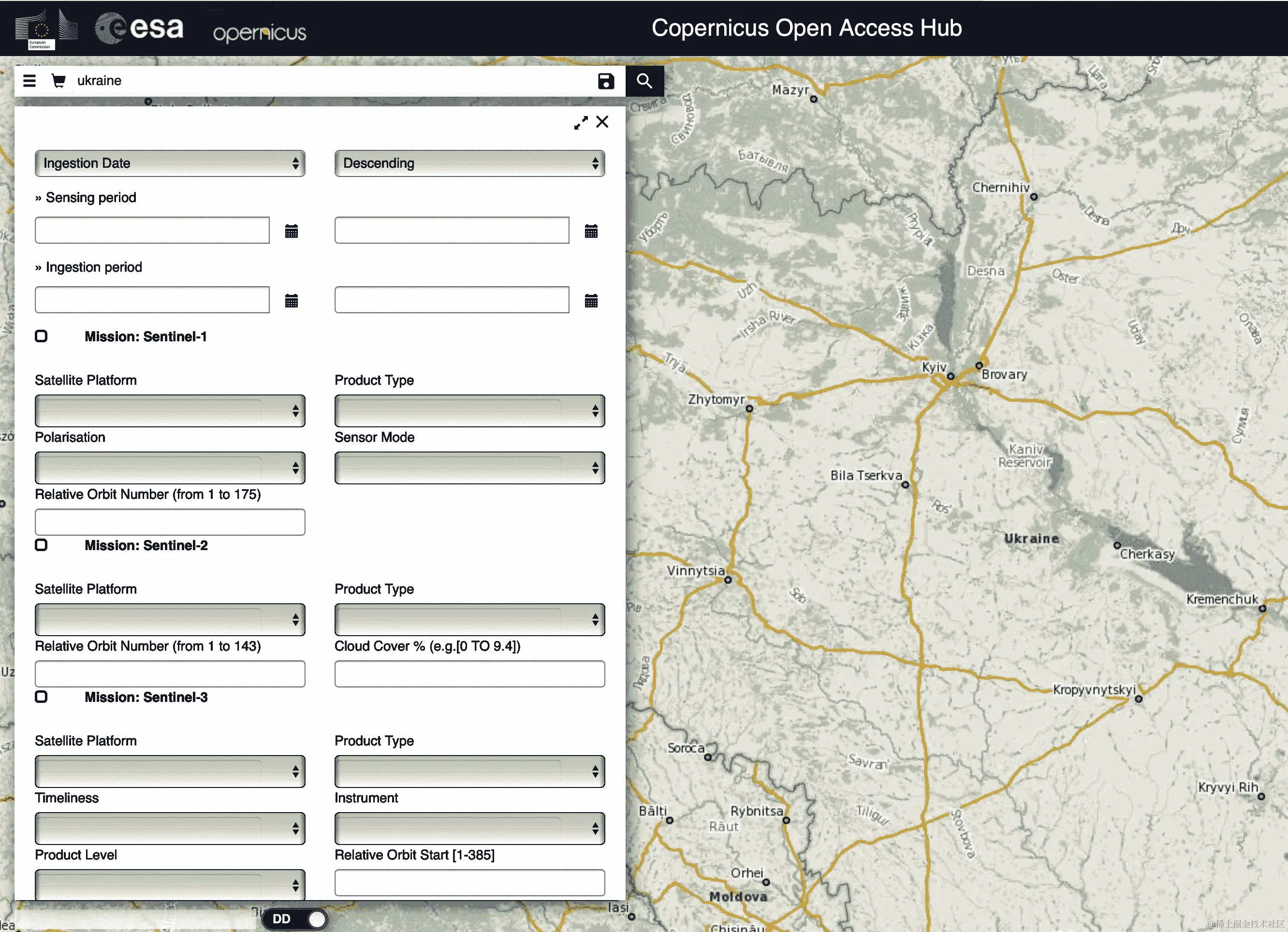The image size is (1288, 932).
Task: Open the ingestion period end calendar
Action: [591, 301]
